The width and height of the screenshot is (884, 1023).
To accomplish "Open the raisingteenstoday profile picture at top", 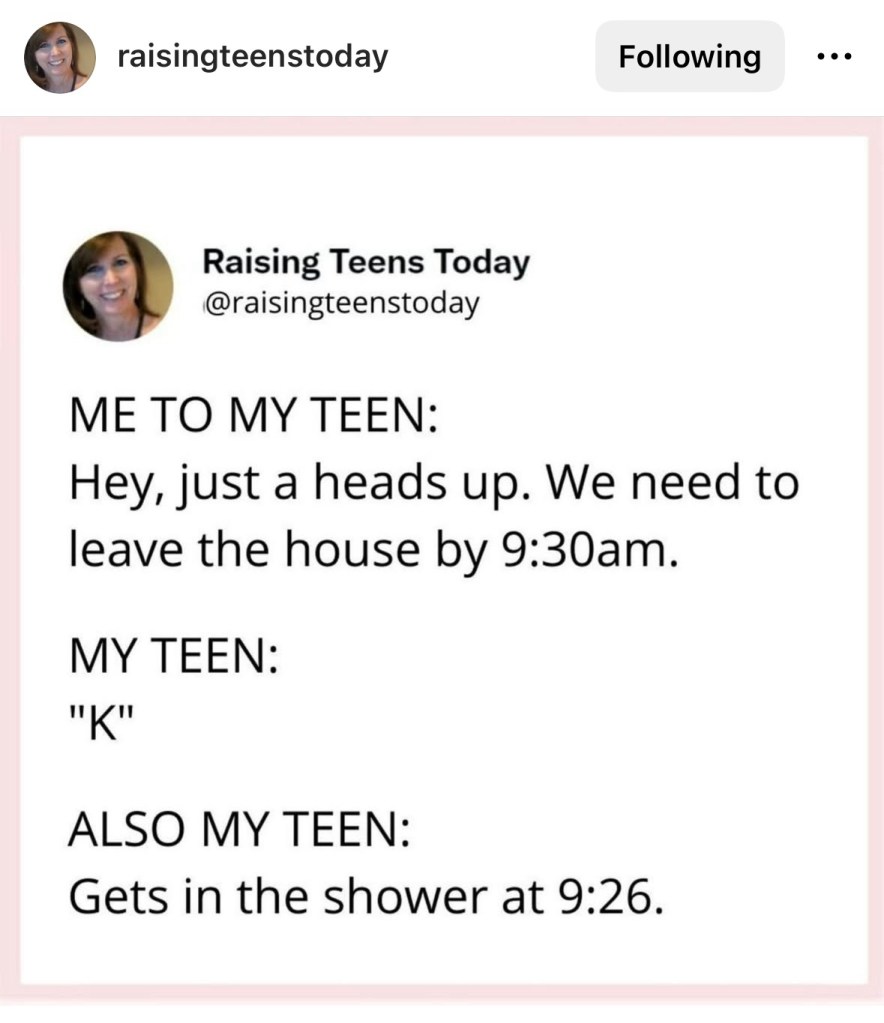I will click(60, 57).
